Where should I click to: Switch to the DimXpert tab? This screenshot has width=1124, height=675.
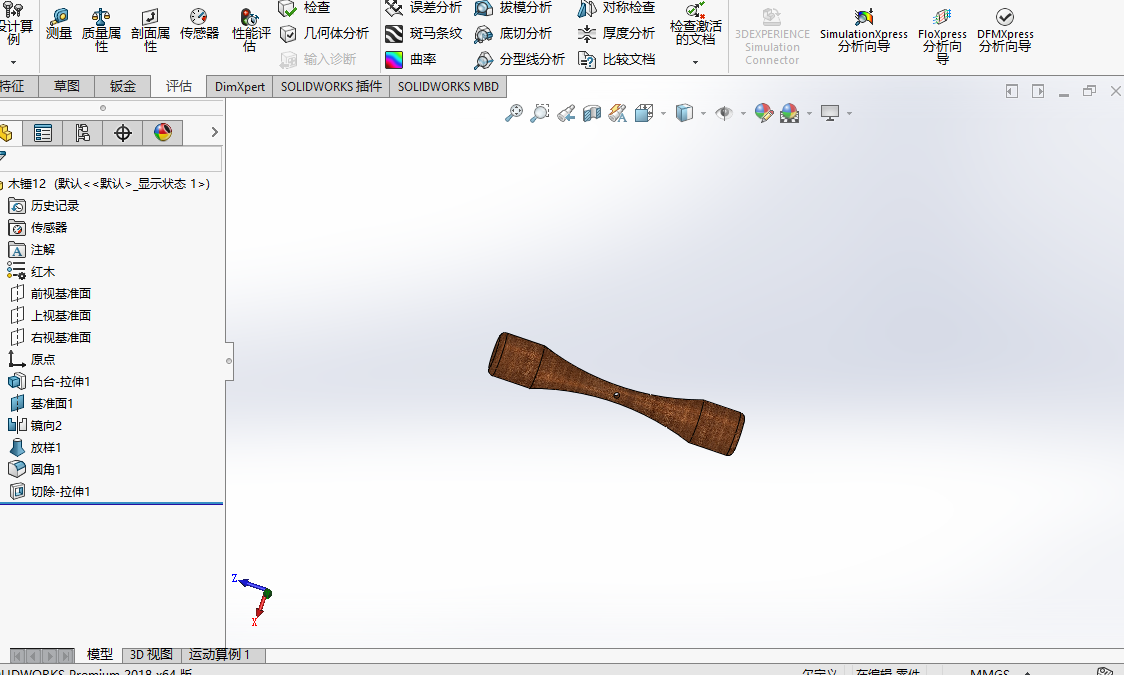click(x=239, y=86)
